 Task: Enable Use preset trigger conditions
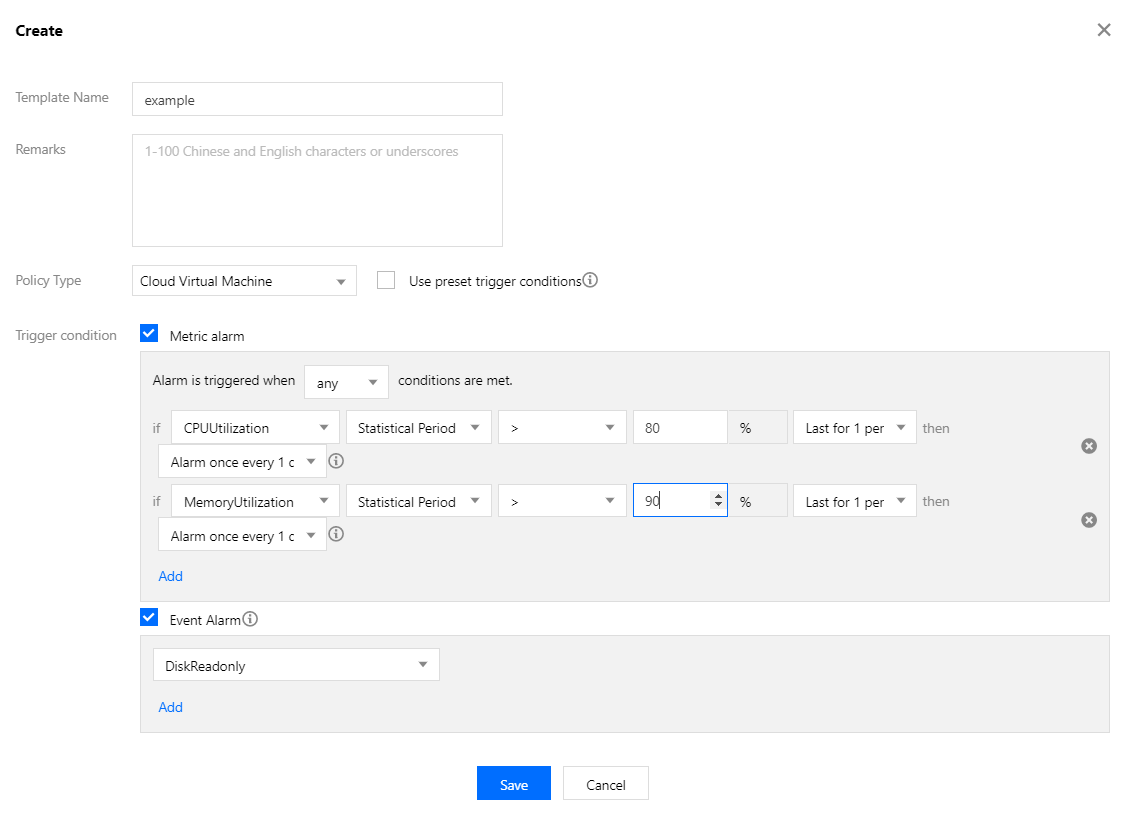[x=386, y=280]
